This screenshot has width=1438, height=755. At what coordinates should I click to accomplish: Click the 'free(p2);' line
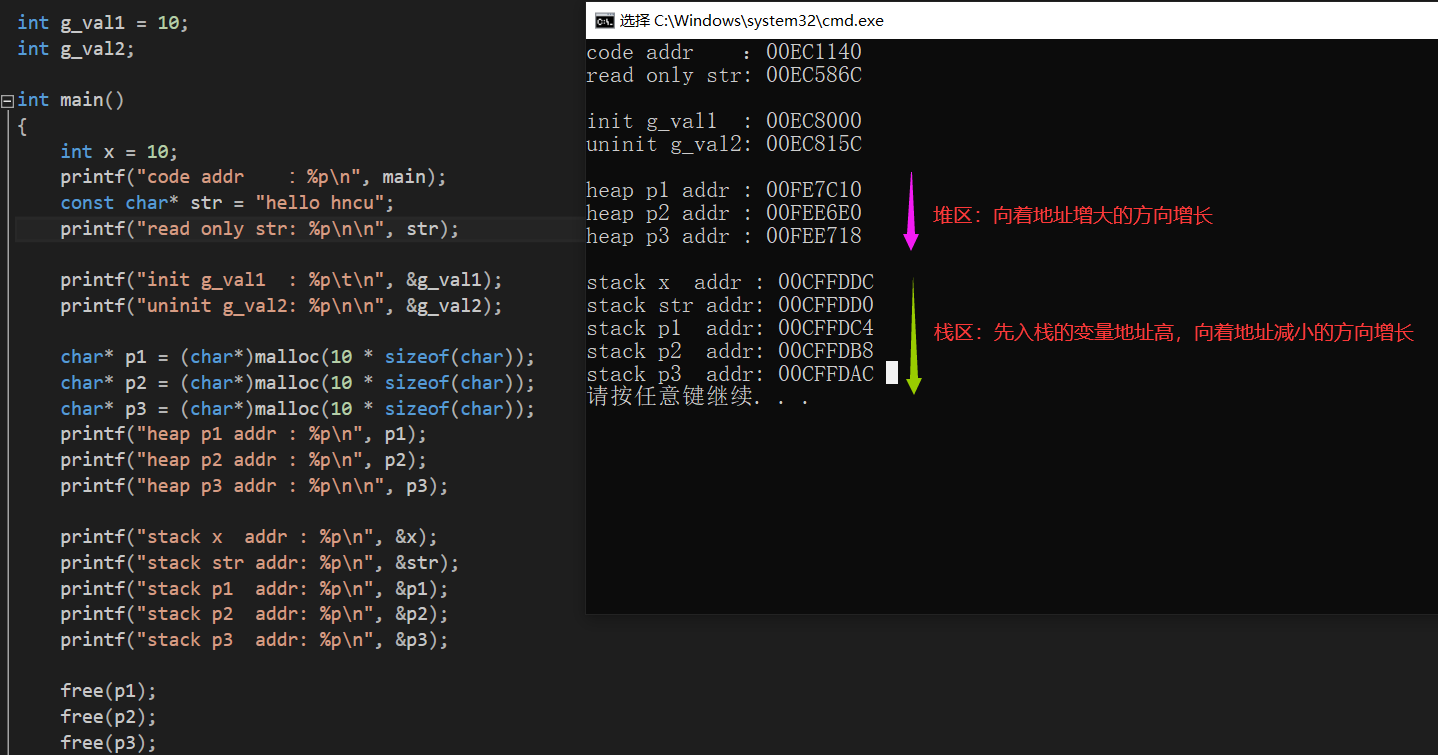click(108, 717)
